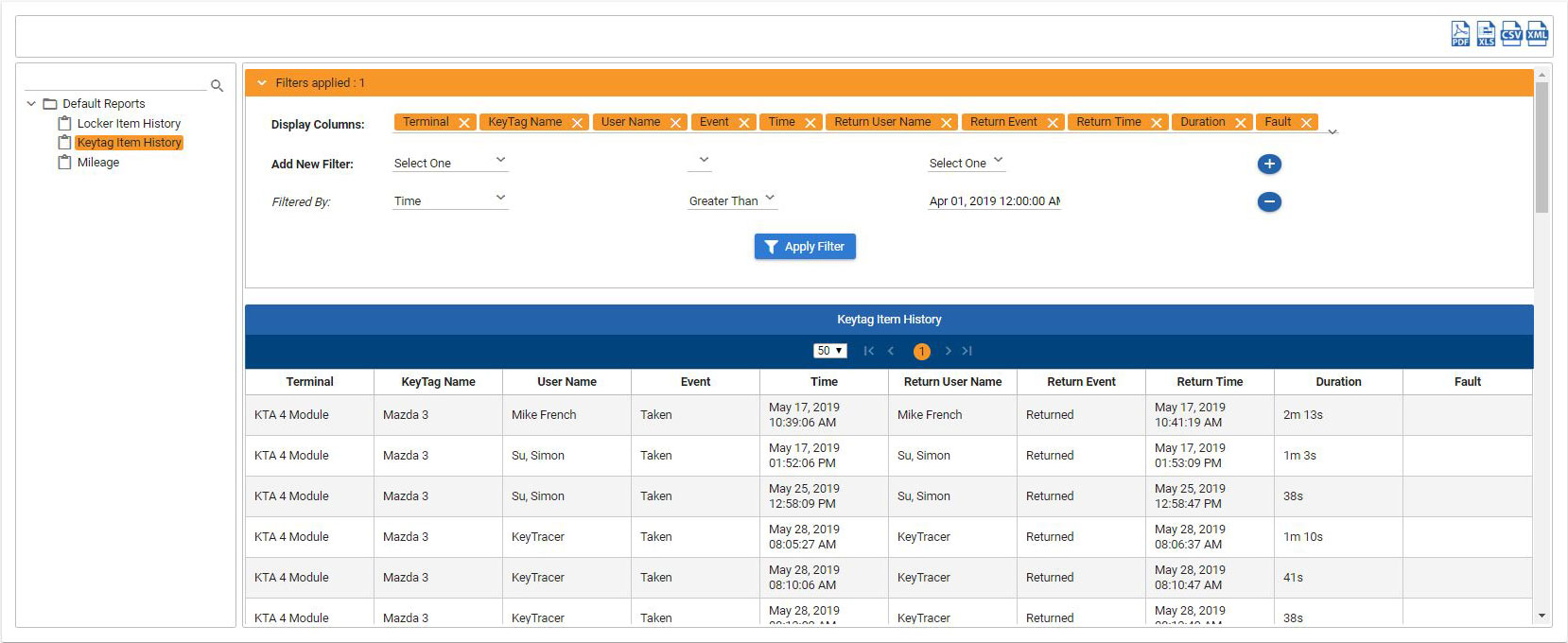
Task: Open the Add New Filter field dropdown
Action: coord(450,163)
